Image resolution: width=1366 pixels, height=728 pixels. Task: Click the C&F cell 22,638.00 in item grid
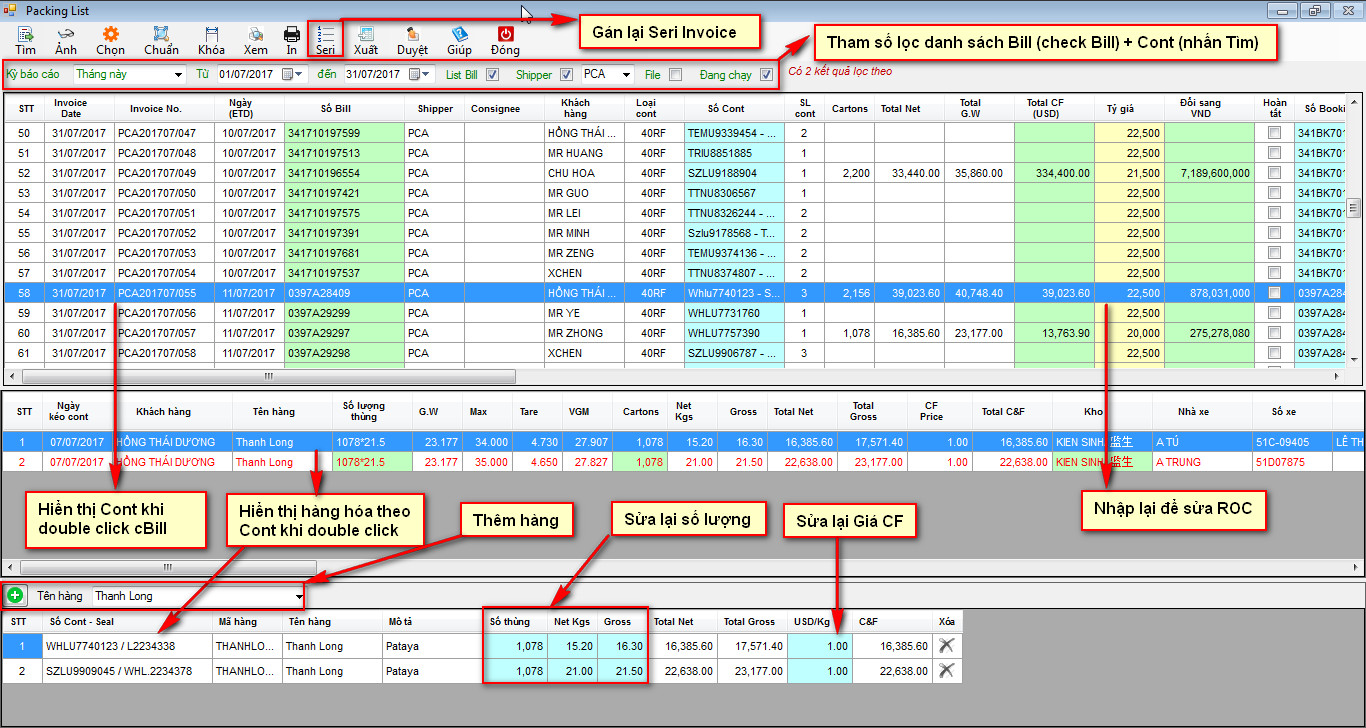click(x=893, y=671)
